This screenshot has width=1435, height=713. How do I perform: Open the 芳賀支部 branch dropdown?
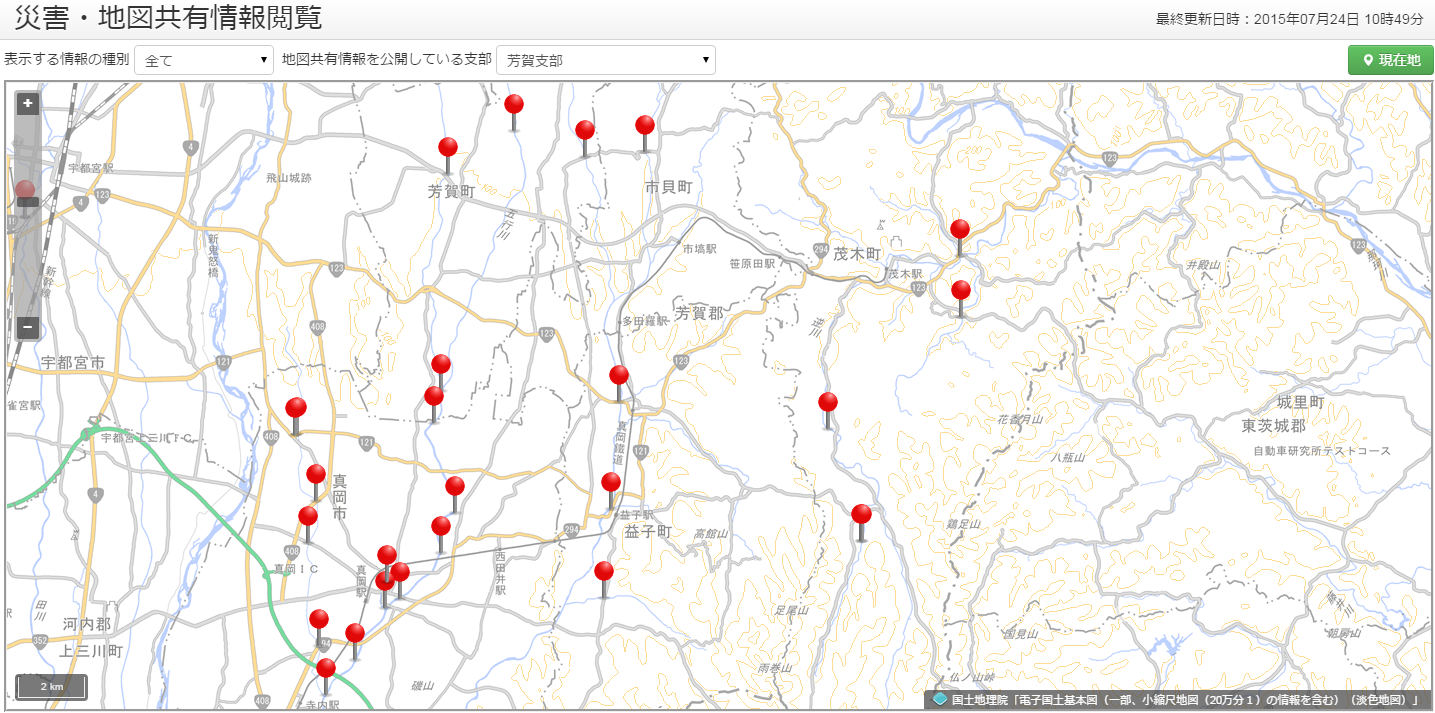[x=606, y=60]
